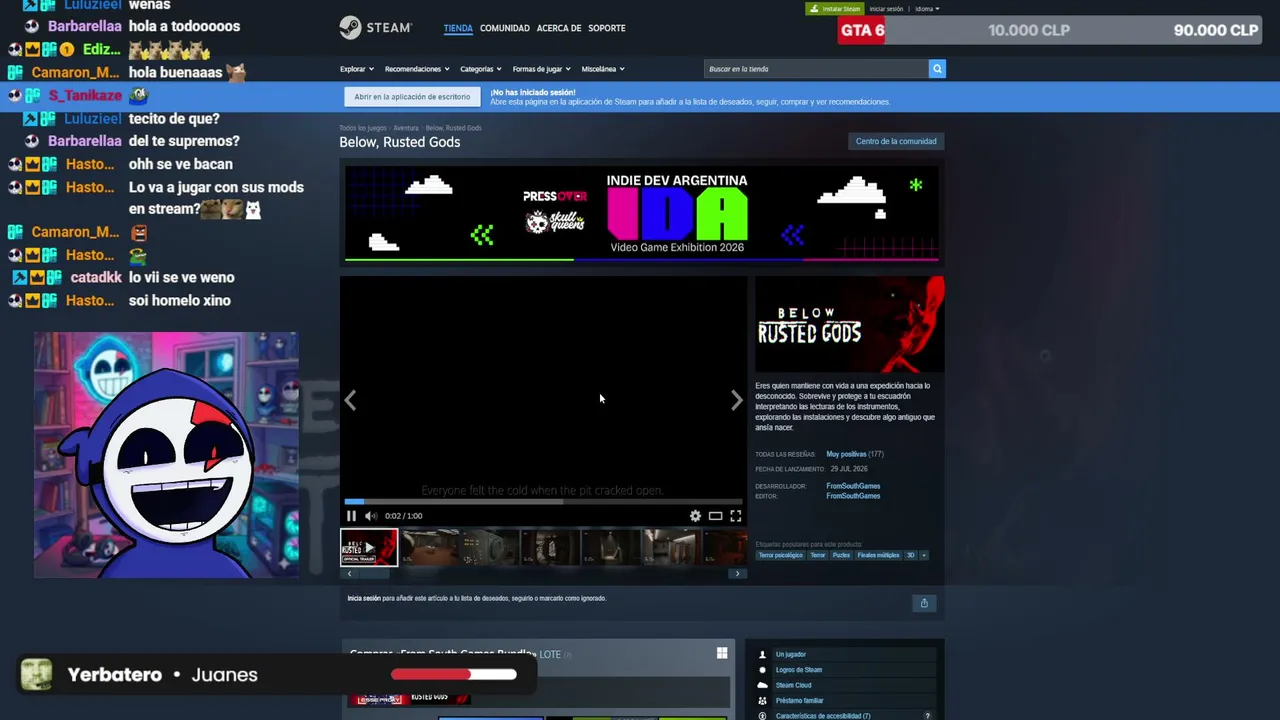Click the Steam Cloud cloud icon
Viewport: 1280px width, 720px height.
pyautogui.click(x=763, y=685)
